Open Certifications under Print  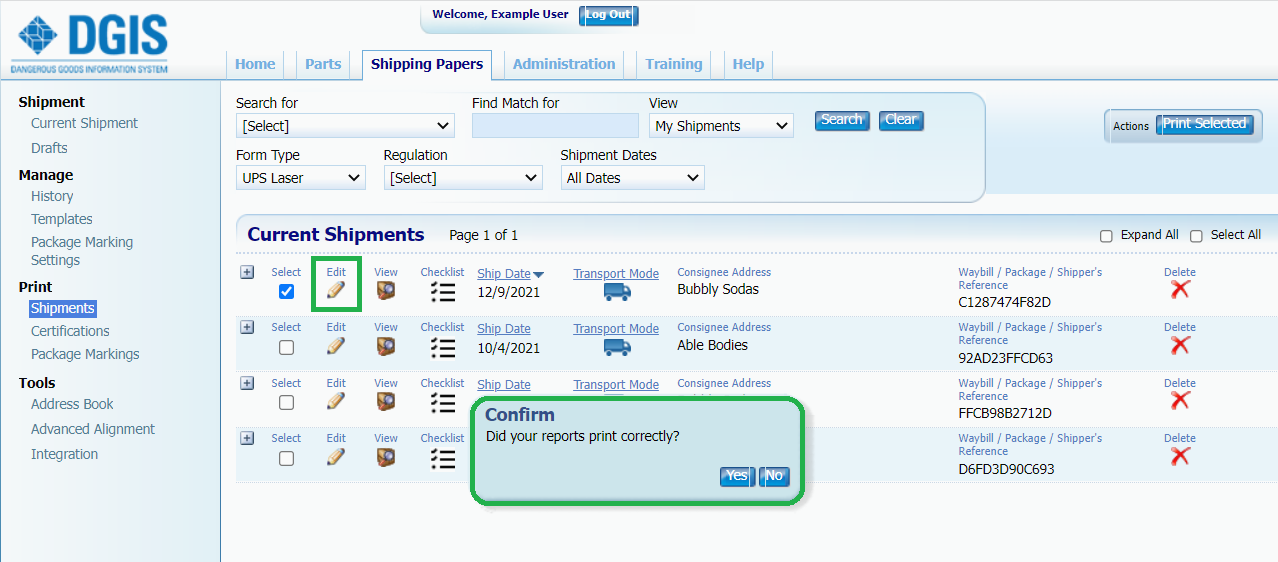pyautogui.click(x=70, y=331)
